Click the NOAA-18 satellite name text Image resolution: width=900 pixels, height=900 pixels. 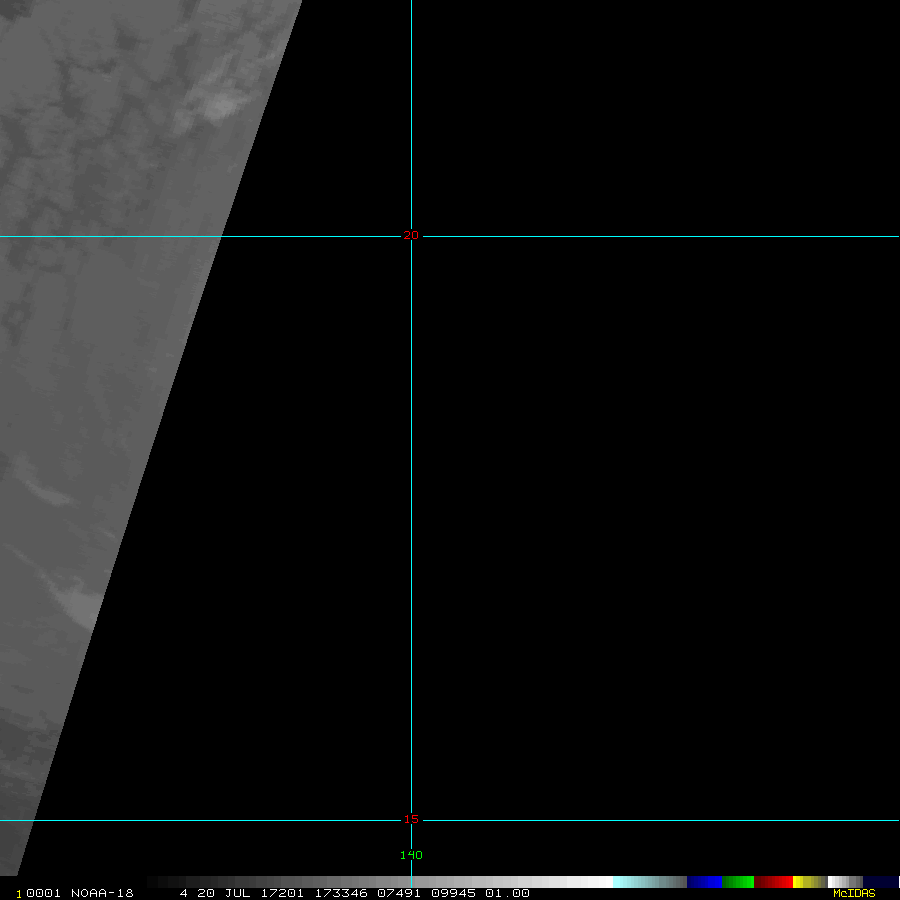pos(102,893)
